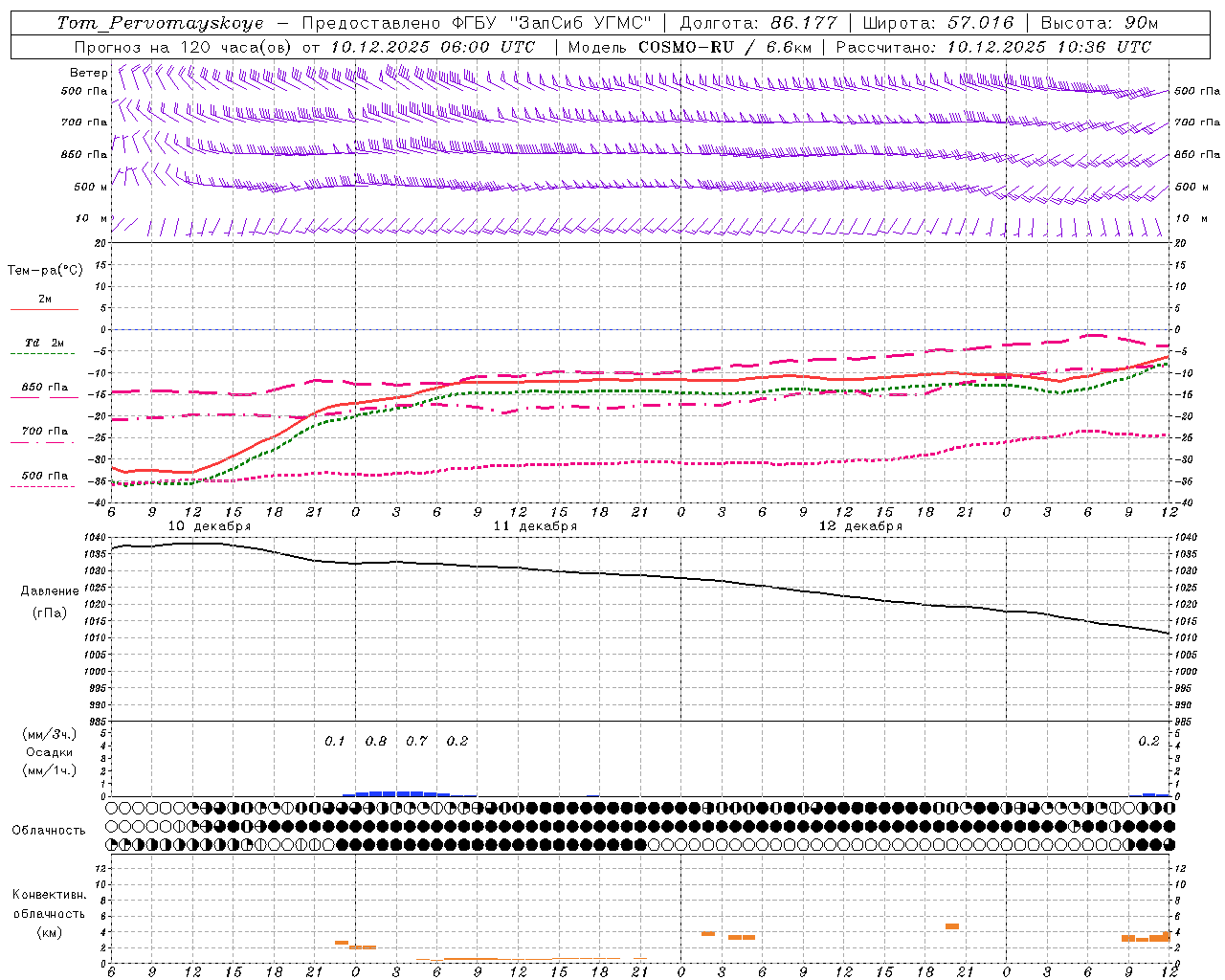The width and height of the screenshot is (1225, 980).
Task: Select the Td 2м dew point legend entry
Action: coord(45,343)
